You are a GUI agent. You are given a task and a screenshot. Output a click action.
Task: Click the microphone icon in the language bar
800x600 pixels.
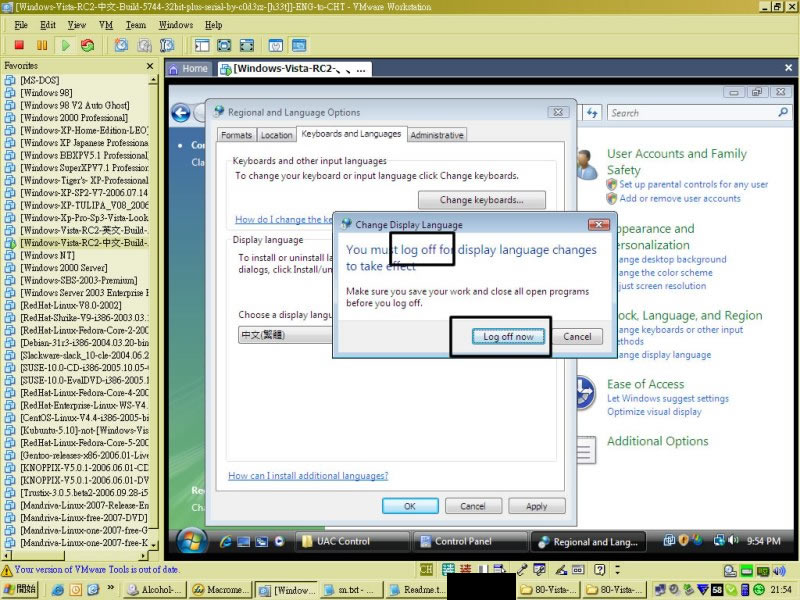[522, 569]
